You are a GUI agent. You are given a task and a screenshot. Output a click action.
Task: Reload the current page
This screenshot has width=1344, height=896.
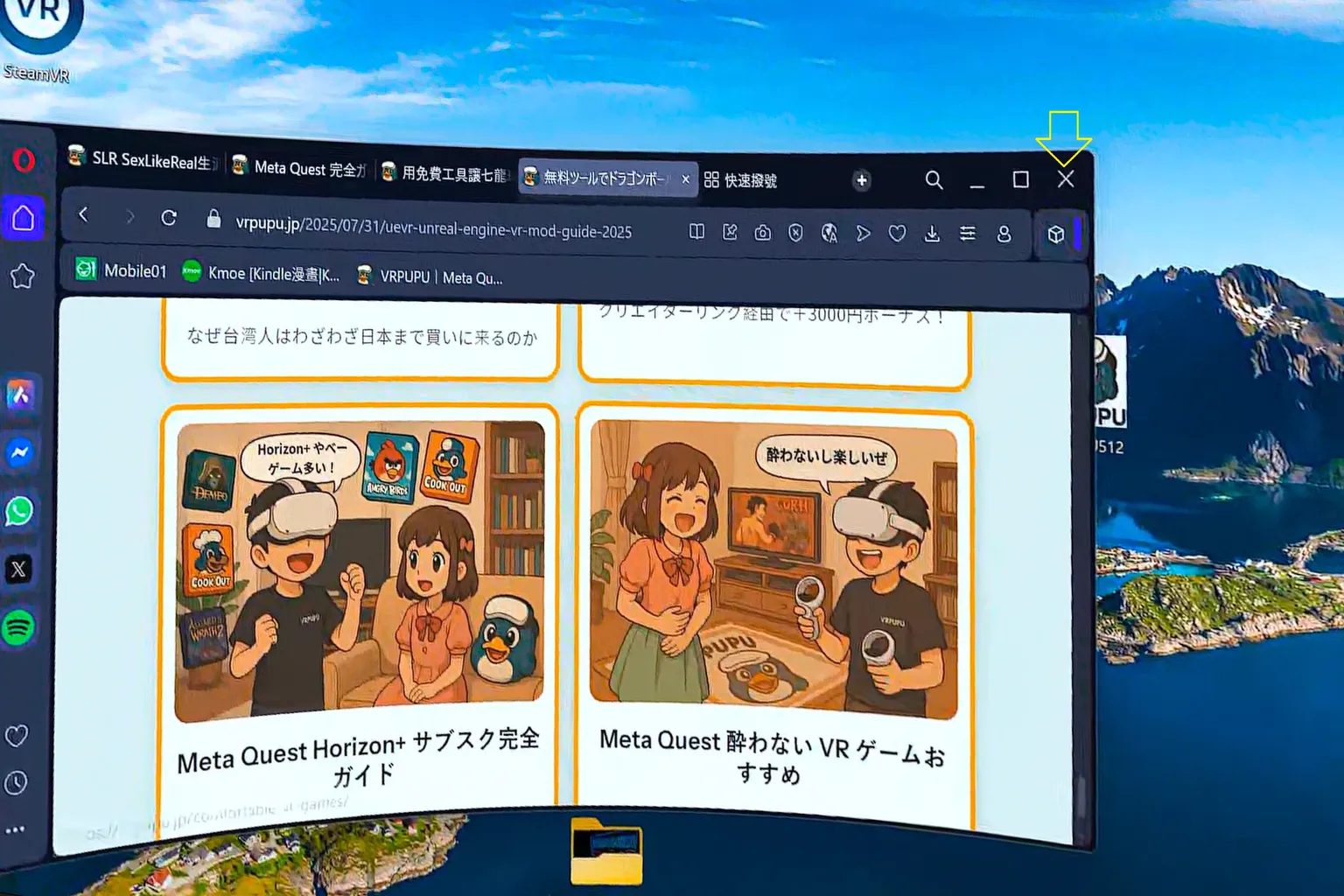pyautogui.click(x=169, y=218)
